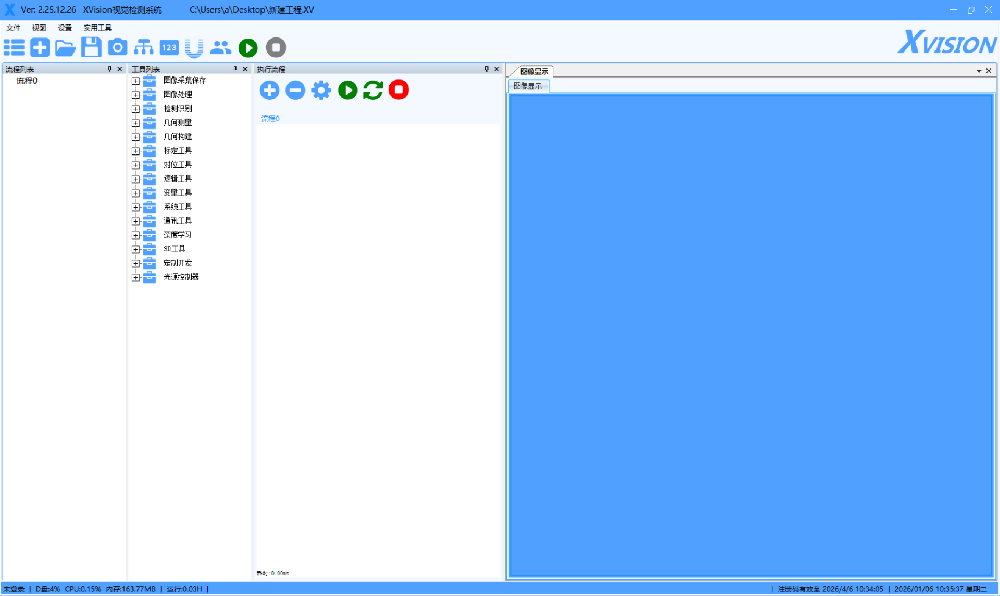Click the list icon at toolbar far left
Image resolution: width=1000 pixels, height=596 pixels.
coord(13,46)
